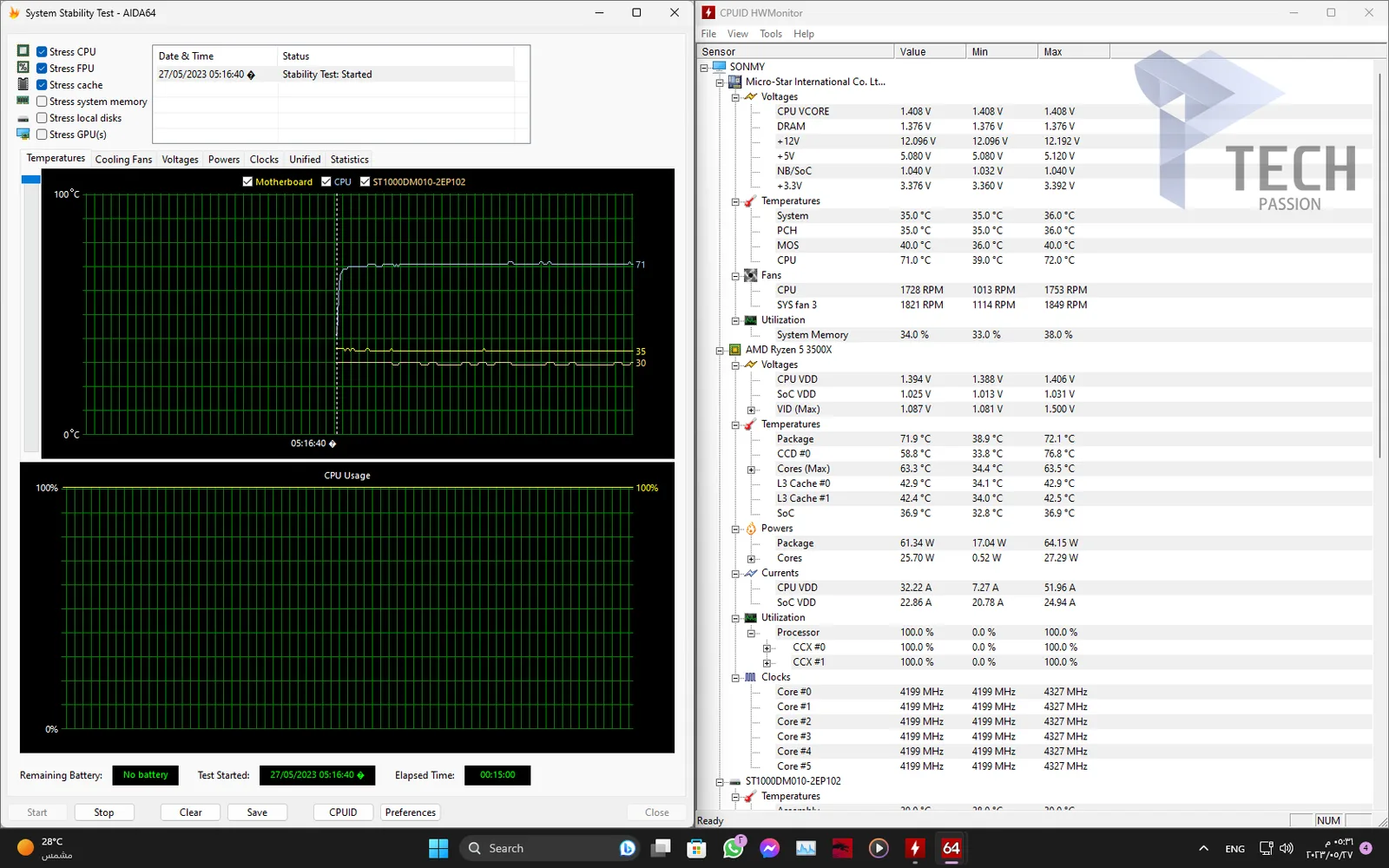
Task: Toggle the Motherboard graph checkbox
Action: pyautogui.click(x=247, y=181)
